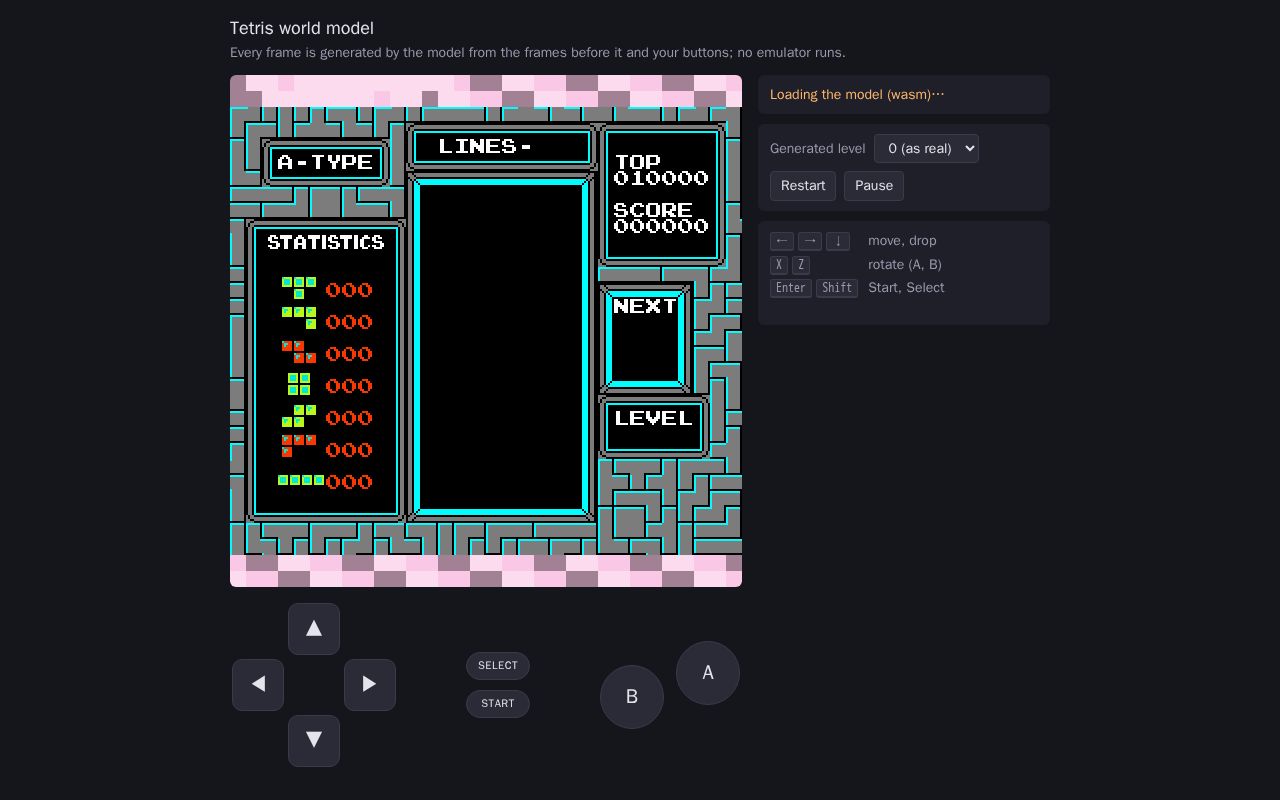The width and height of the screenshot is (1280, 800).
Task: Click the LINES- header text
Action: 485,147
